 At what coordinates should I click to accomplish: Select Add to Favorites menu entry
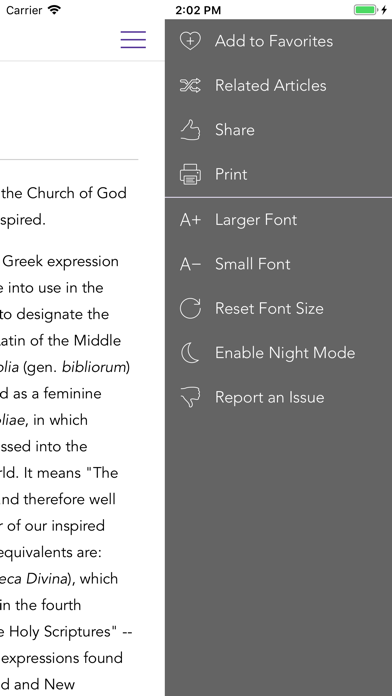(x=278, y=41)
